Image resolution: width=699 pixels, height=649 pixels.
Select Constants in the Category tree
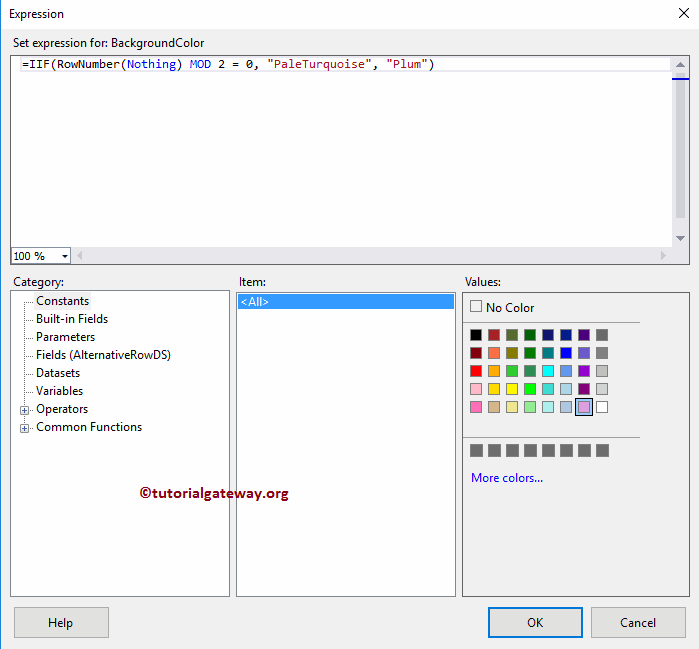coord(62,301)
